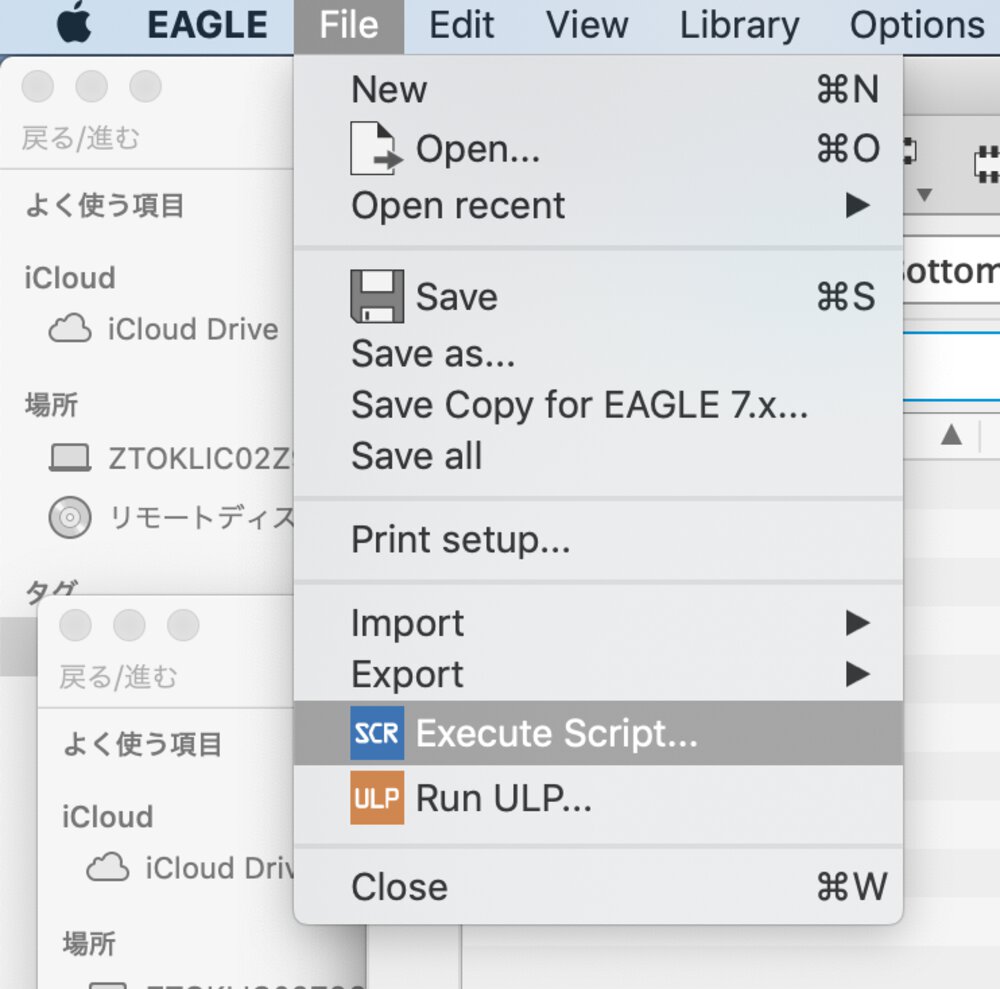Expand the Import submenu arrow
The image size is (1000, 989).
858,623
